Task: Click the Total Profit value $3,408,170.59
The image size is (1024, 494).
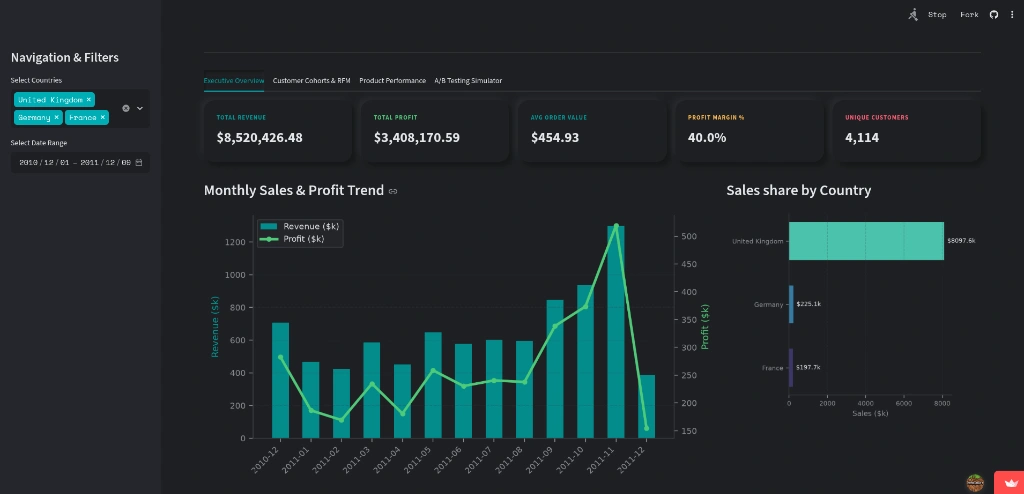Action: pyautogui.click(x=417, y=138)
